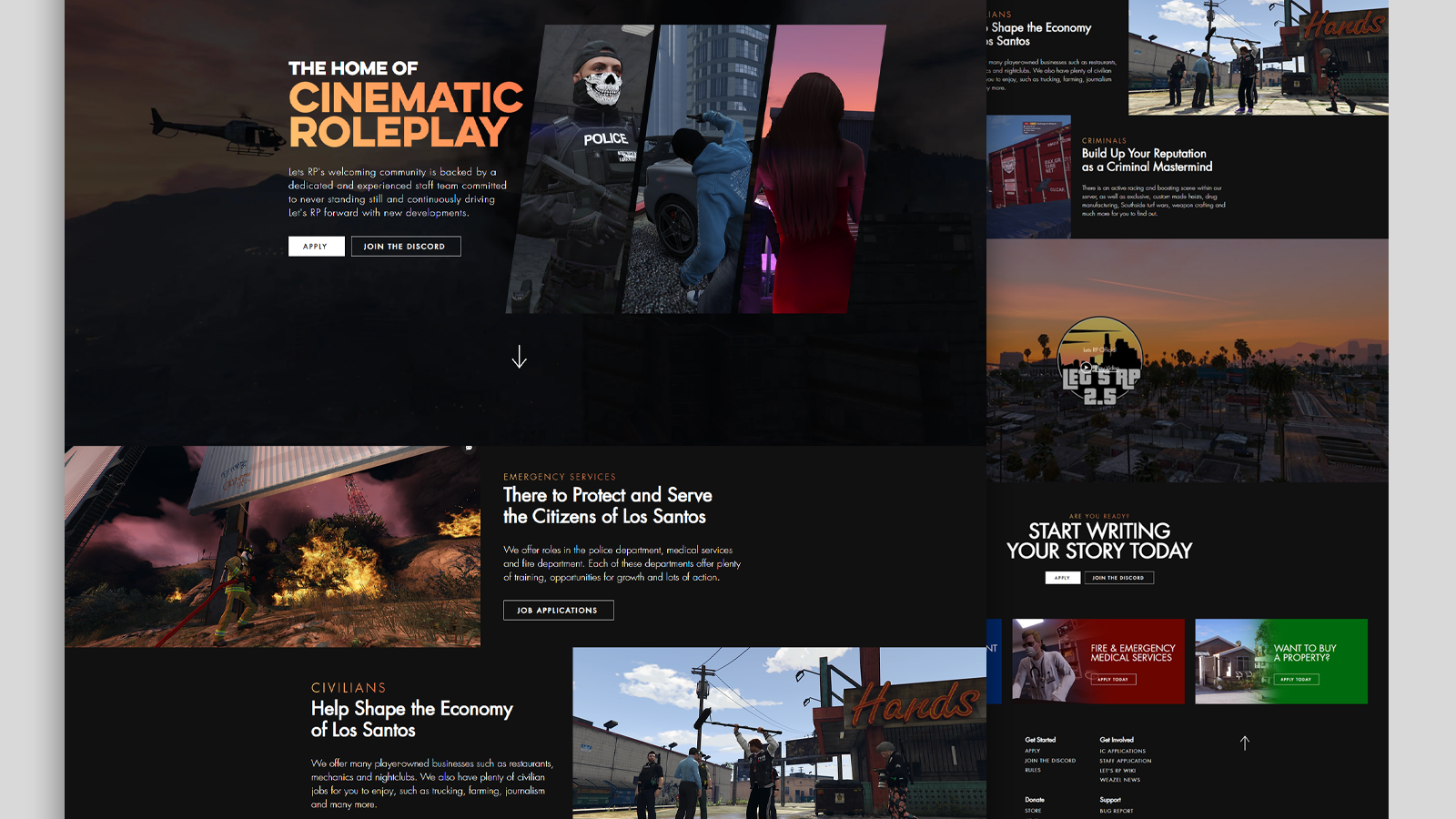Screen dimensions: 1456x819
Task: Click Join The Discord under Start Writing Your Story
Action: tap(1118, 578)
